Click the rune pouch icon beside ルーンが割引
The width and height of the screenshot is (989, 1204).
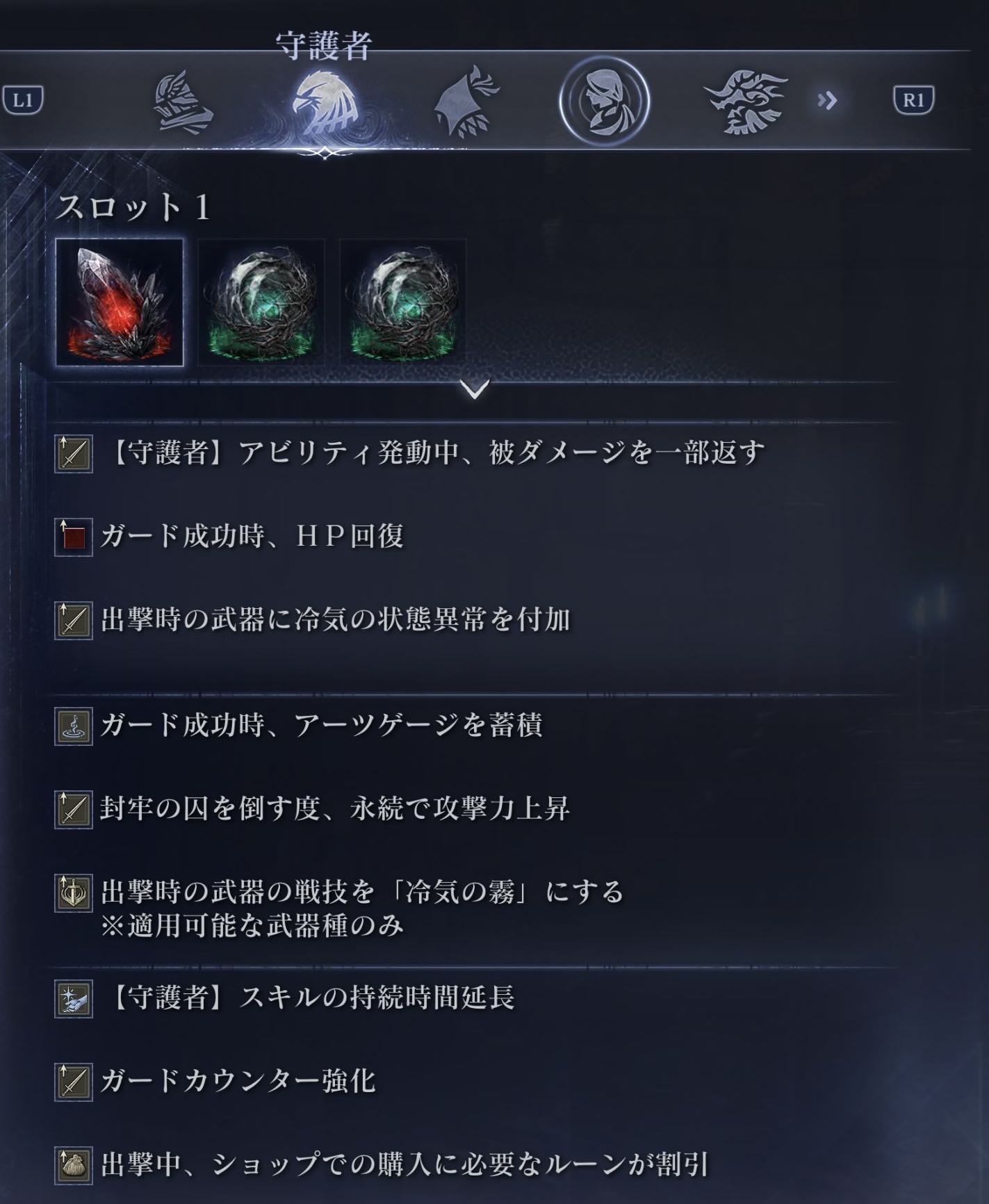74,1166
